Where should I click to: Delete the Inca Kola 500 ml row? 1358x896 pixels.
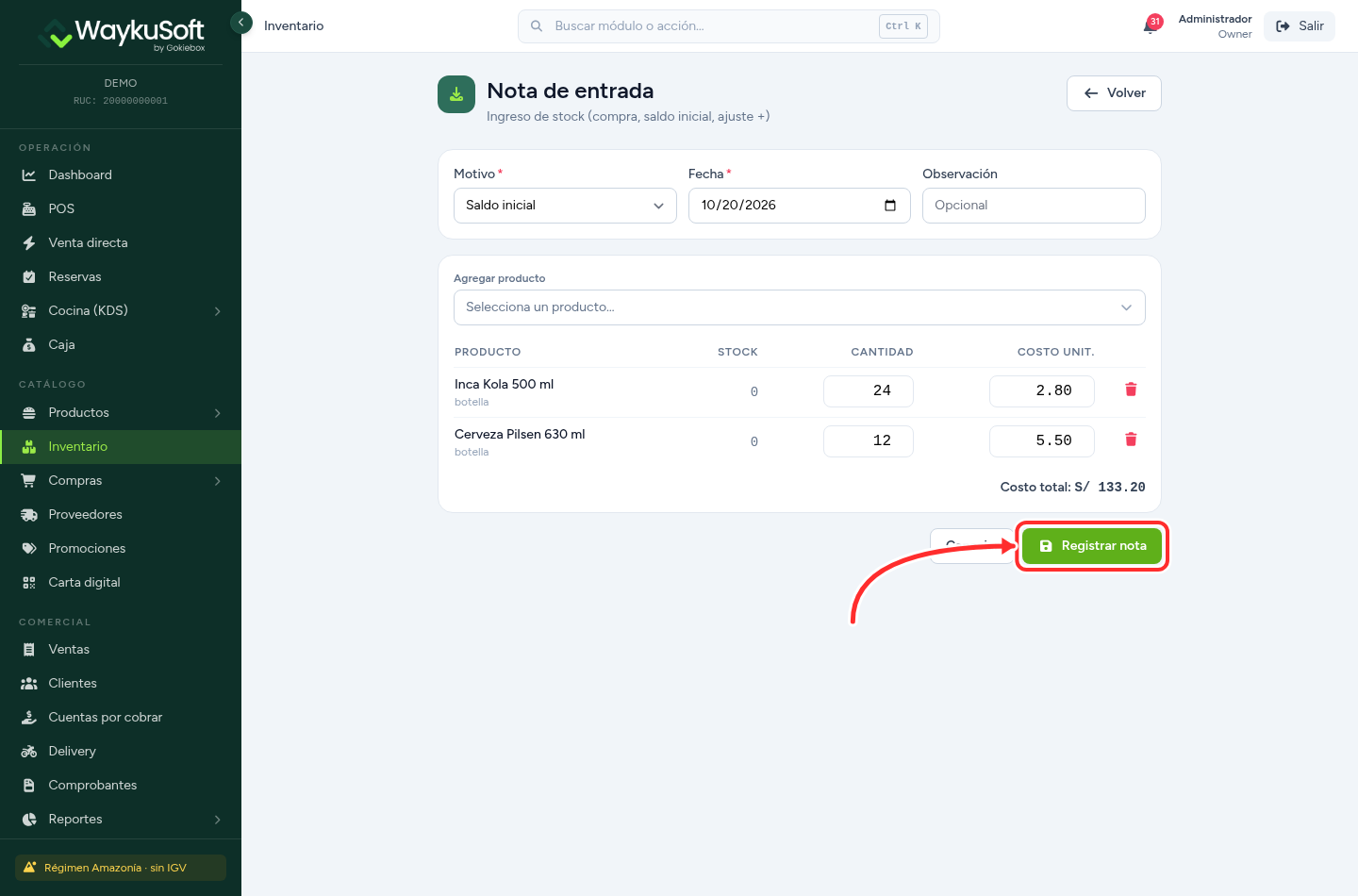pos(1131,390)
